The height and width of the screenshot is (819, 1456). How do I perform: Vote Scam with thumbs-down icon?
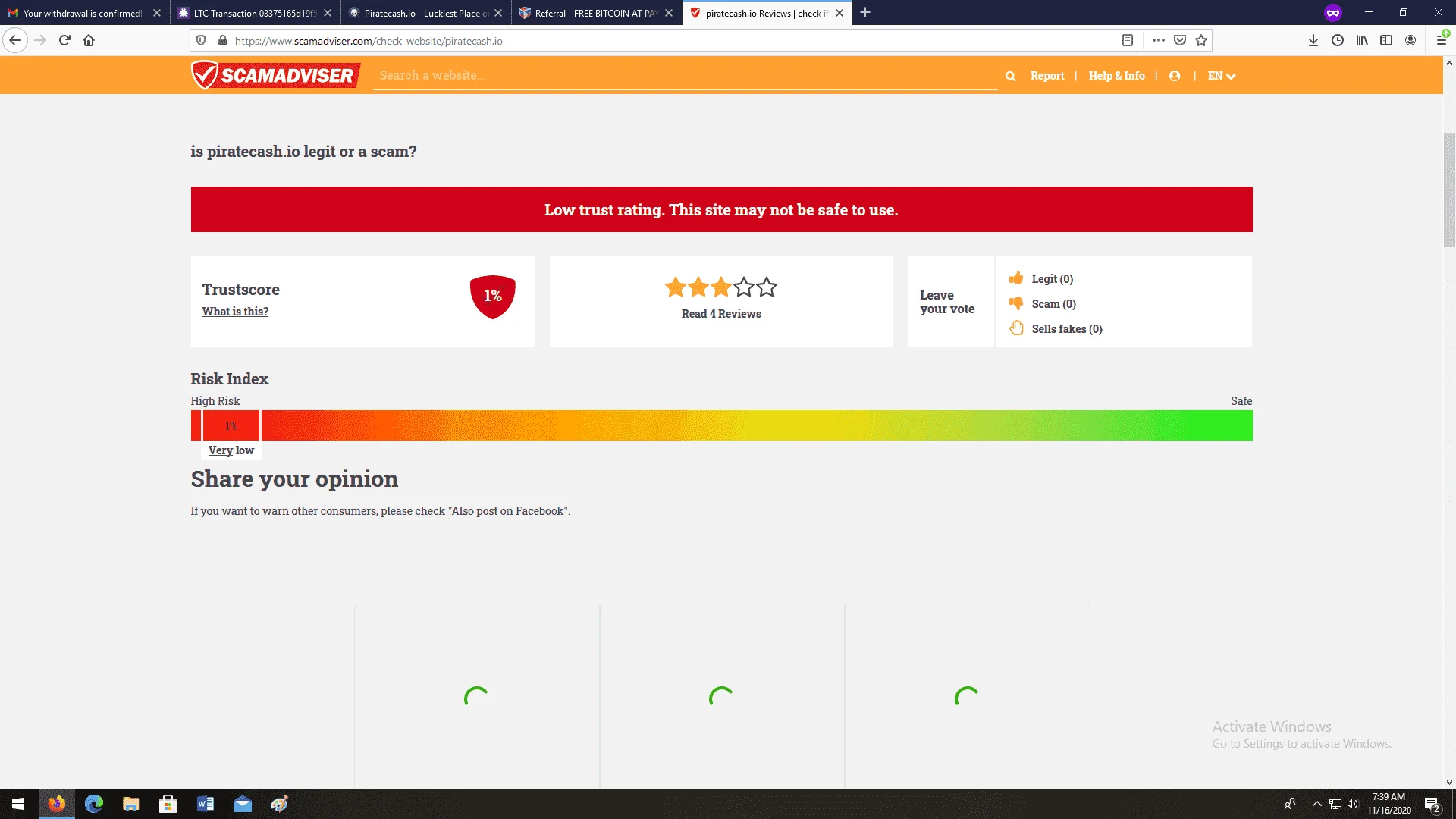[1016, 303]
